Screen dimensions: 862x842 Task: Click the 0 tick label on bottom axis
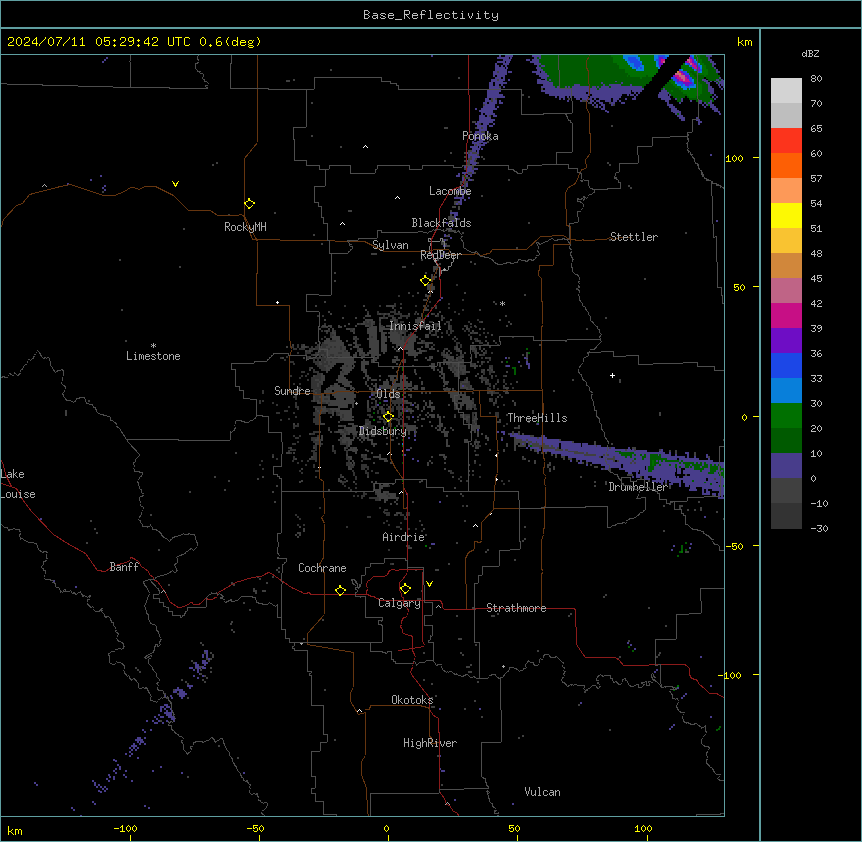coord(386,828)
